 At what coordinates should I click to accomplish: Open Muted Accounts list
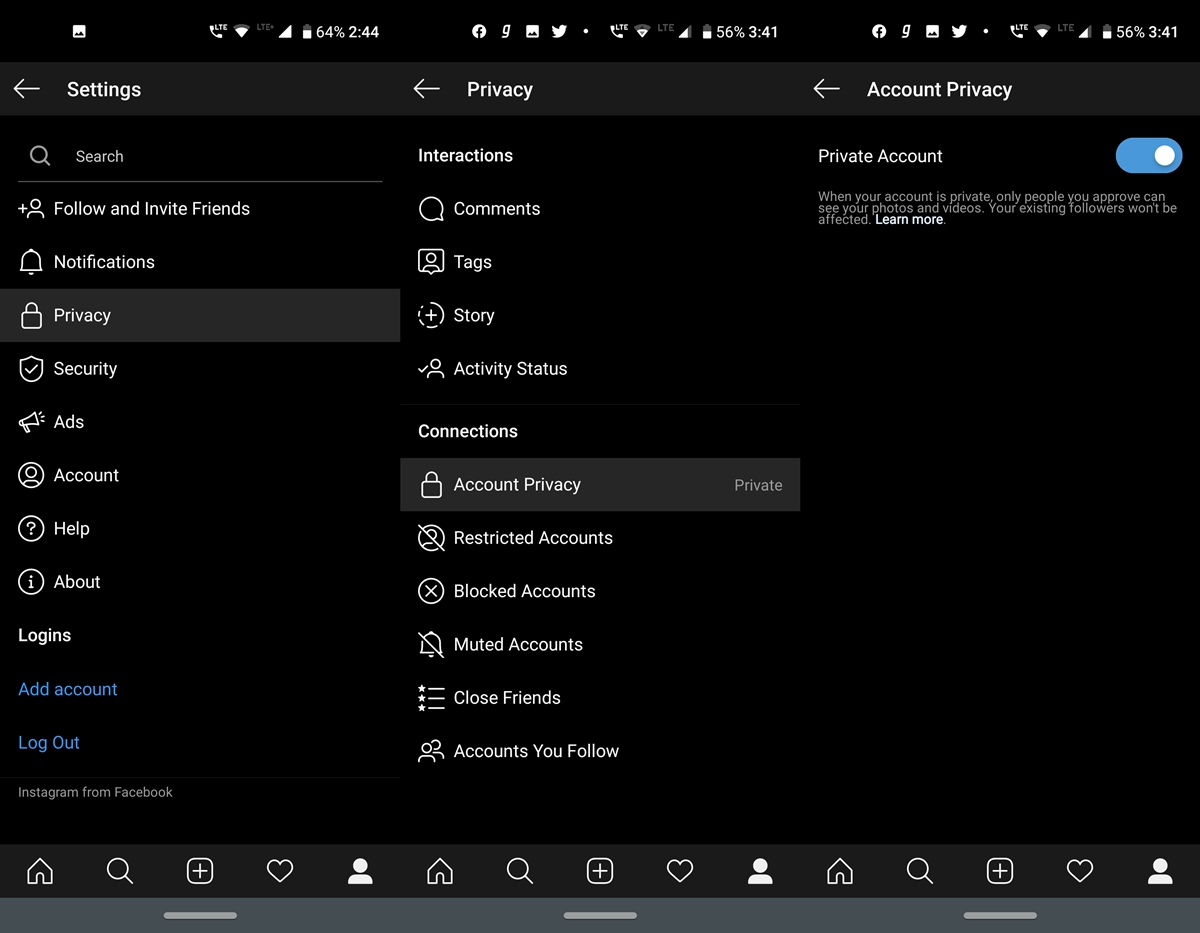600,645
